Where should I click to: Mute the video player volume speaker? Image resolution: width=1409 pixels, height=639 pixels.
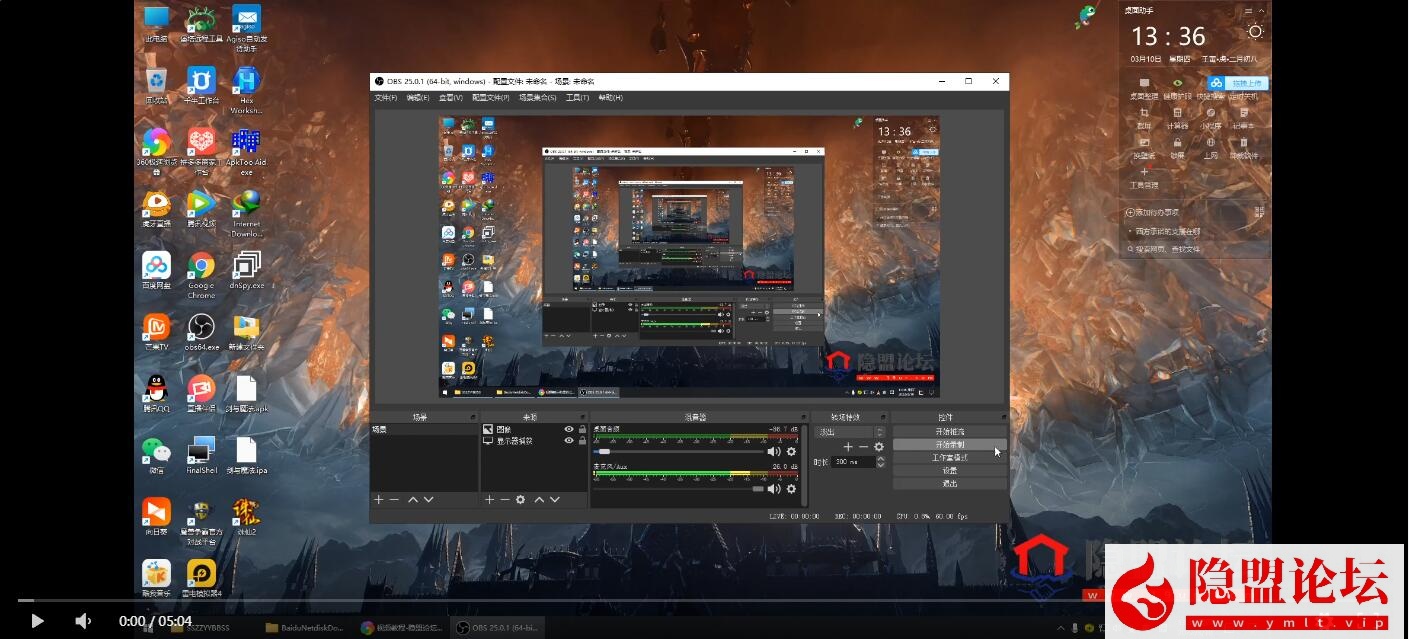point(83,621)
